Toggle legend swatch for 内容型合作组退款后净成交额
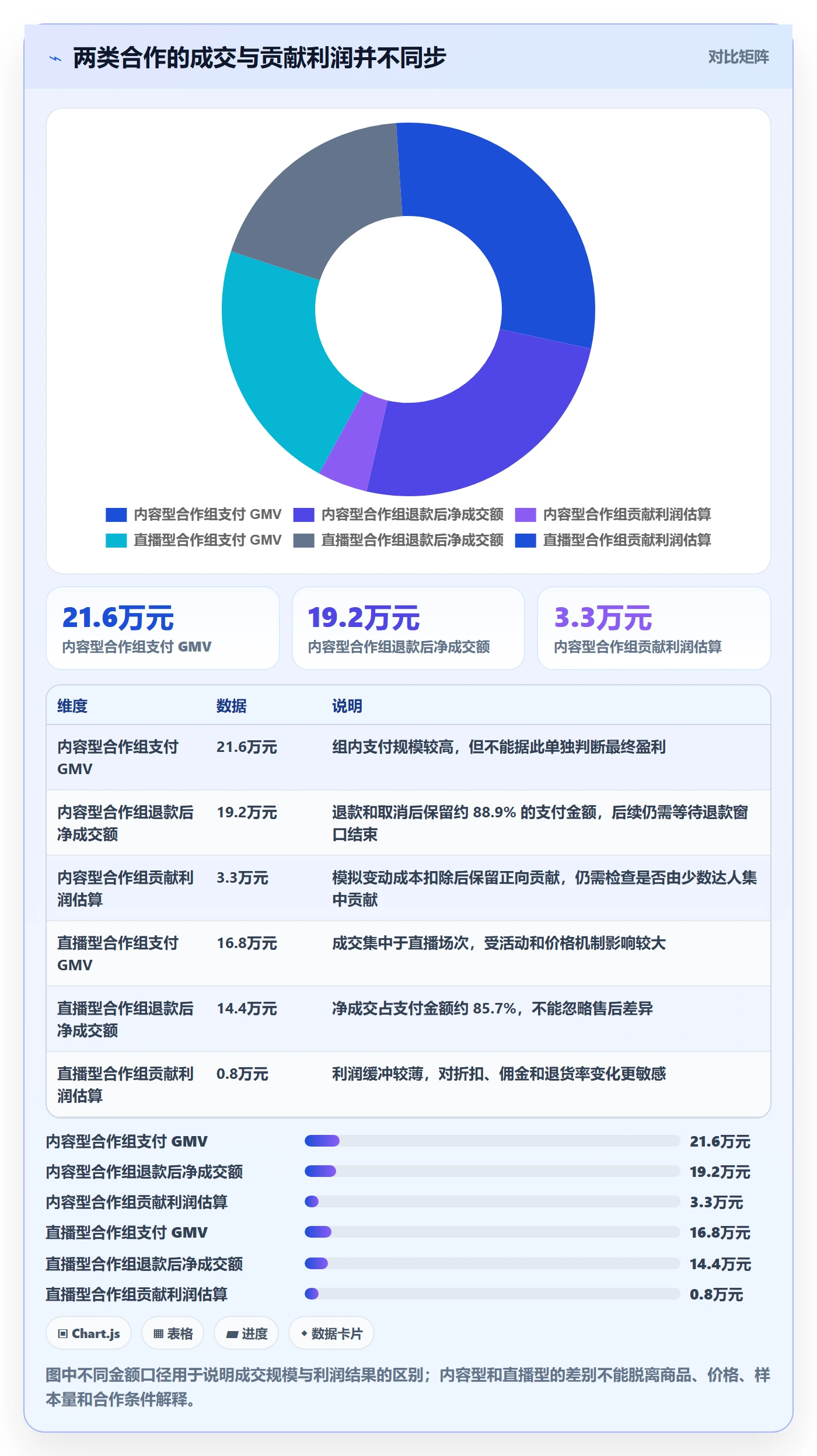The width and height of the screenshot is (817, 1456). pyautogui.click(x=303, y=515)
